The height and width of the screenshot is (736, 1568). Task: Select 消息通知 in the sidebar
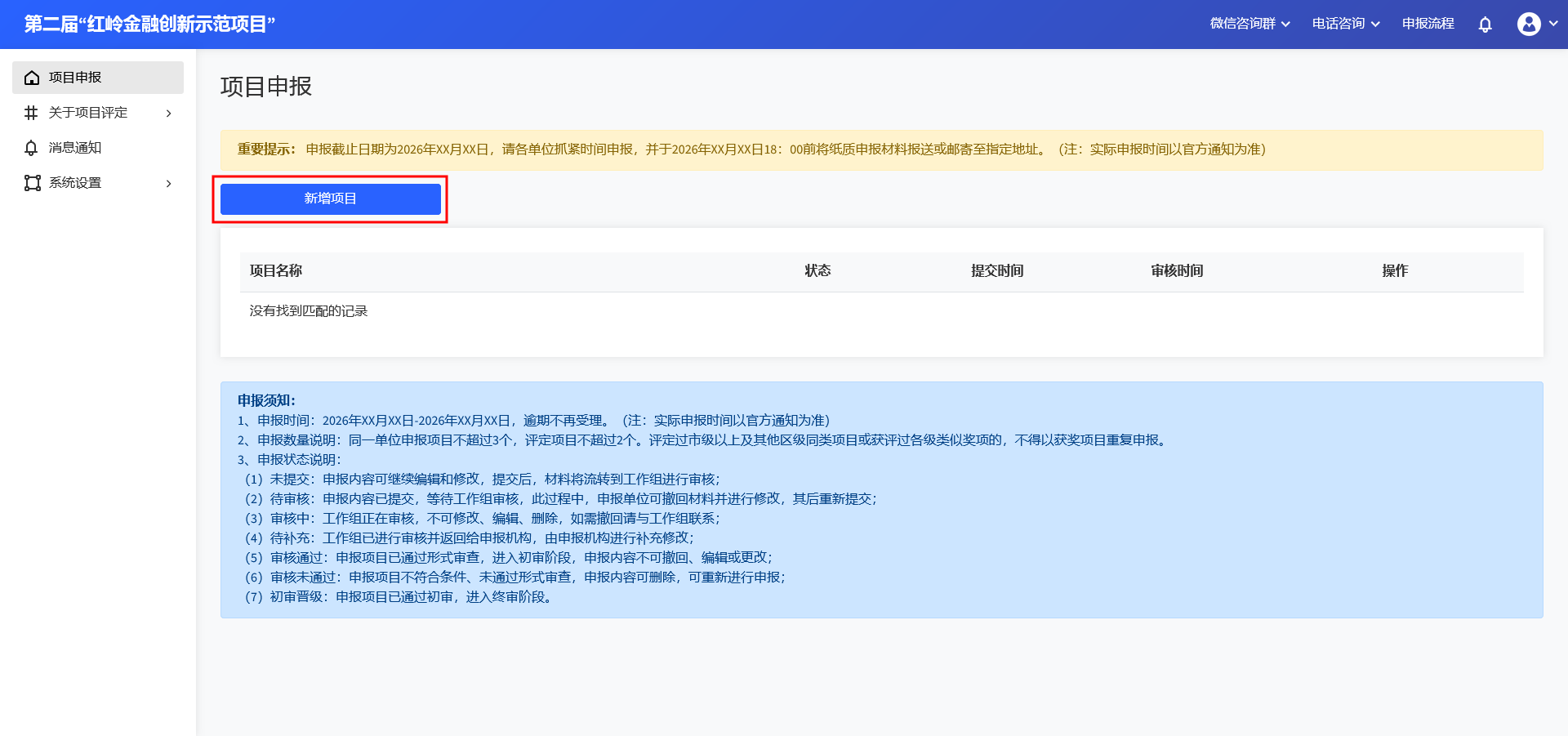click(x=75, y=148)
